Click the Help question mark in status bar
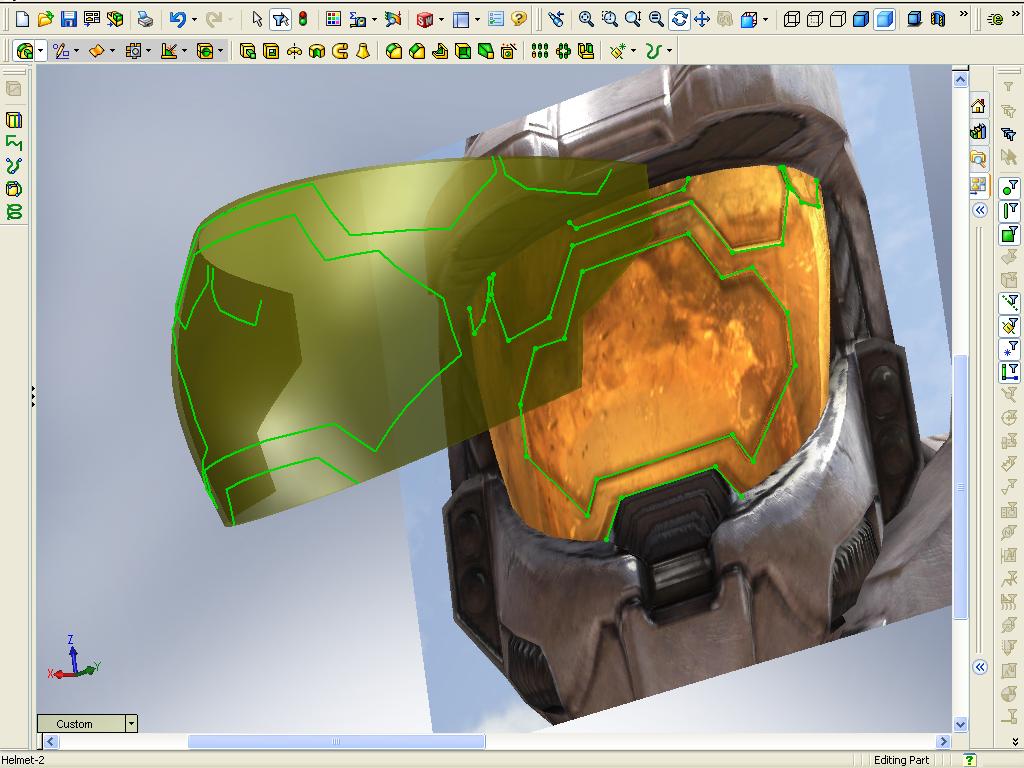The width and height of the screenshot is (1024, 768). [x=970, y=760]
